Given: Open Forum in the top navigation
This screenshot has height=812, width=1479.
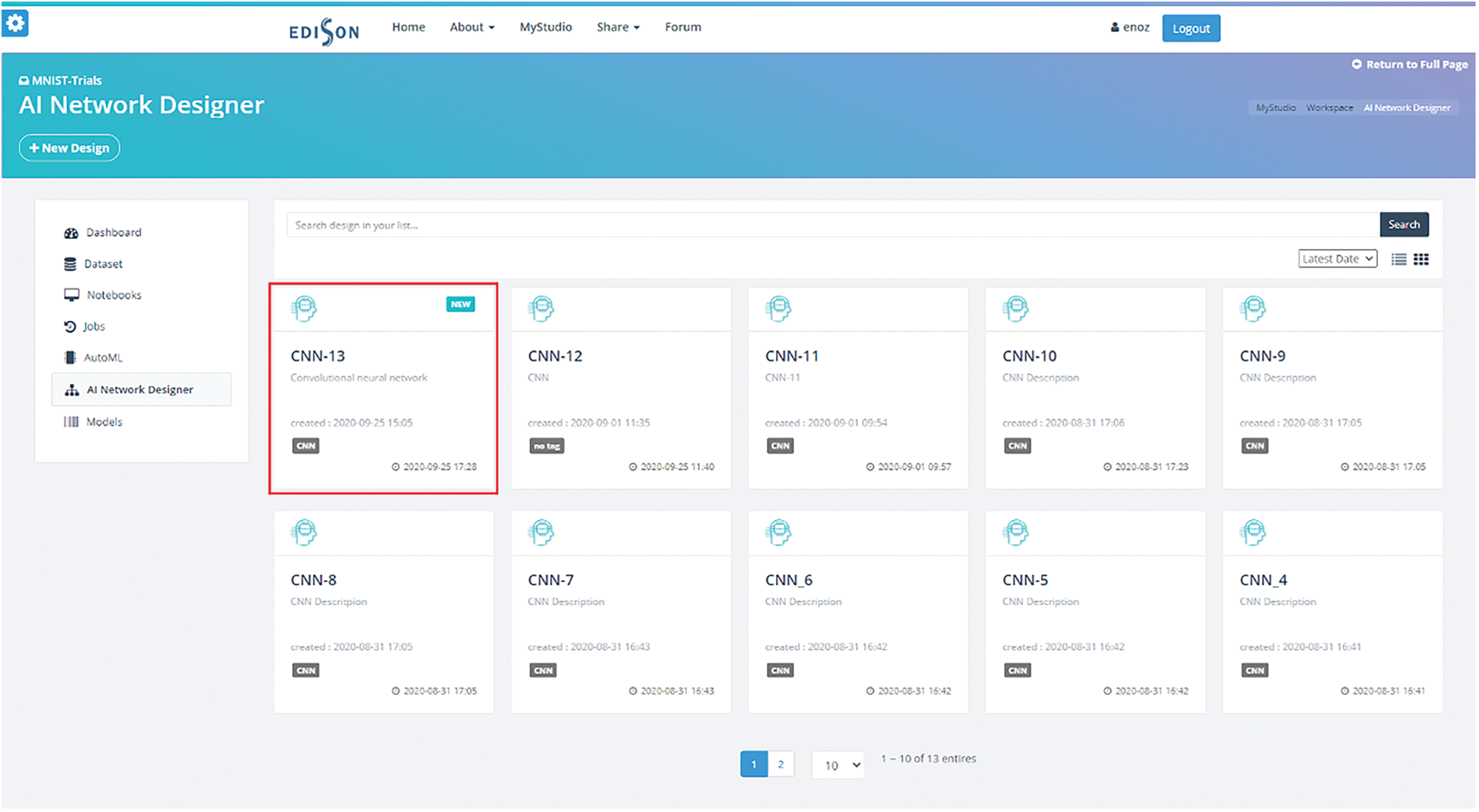Looking at the screenshot, I should tap(683, 27).
